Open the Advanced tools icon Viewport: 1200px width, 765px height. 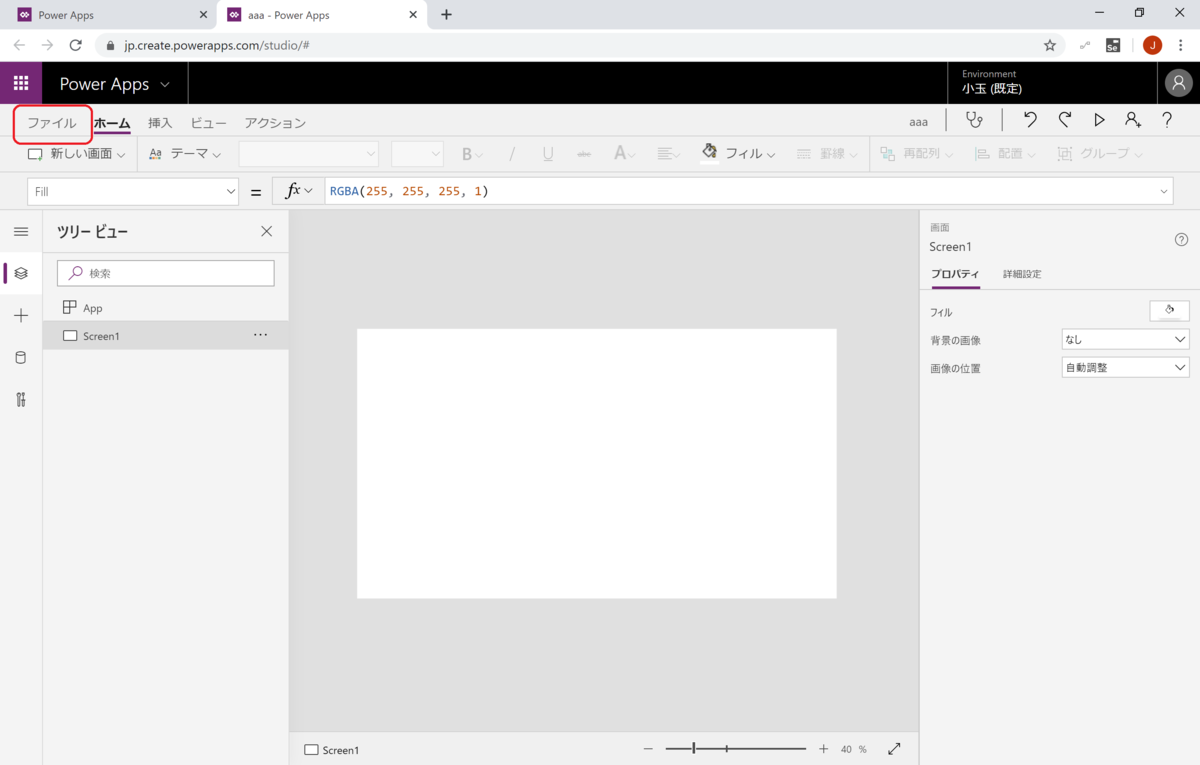[x=21, y=400]
